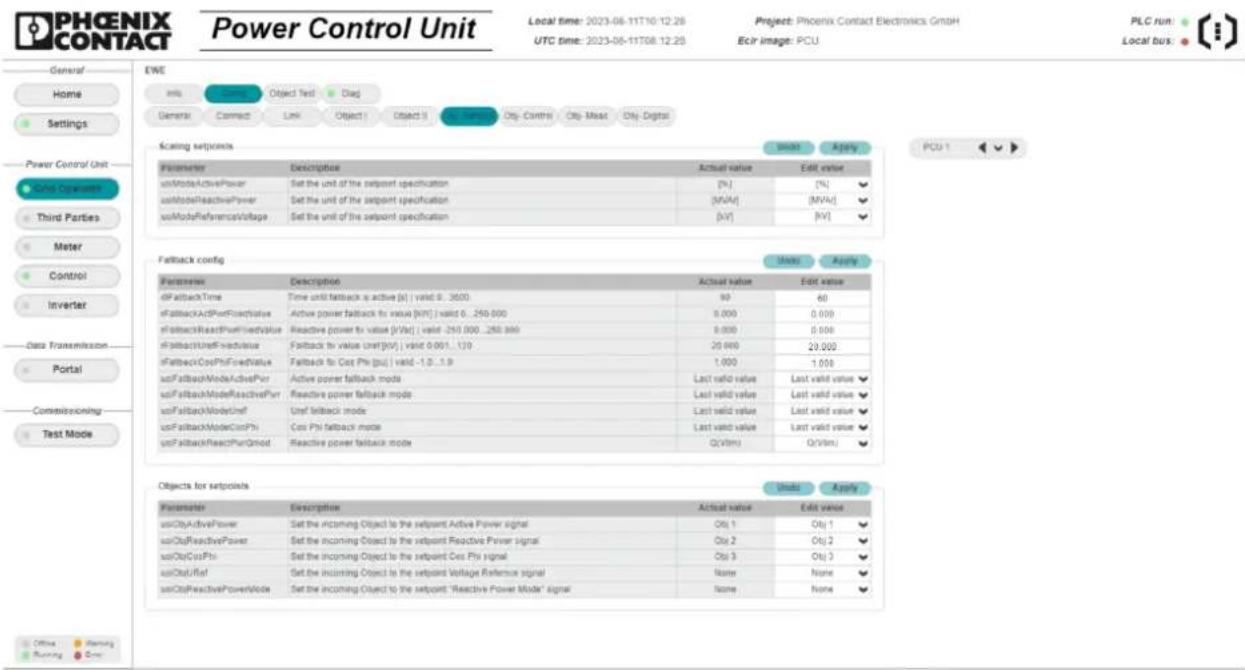Screen dimensions: 1245x670
Task: Click Undo in Scaling setpoints
Action: (x=788, y=147)
